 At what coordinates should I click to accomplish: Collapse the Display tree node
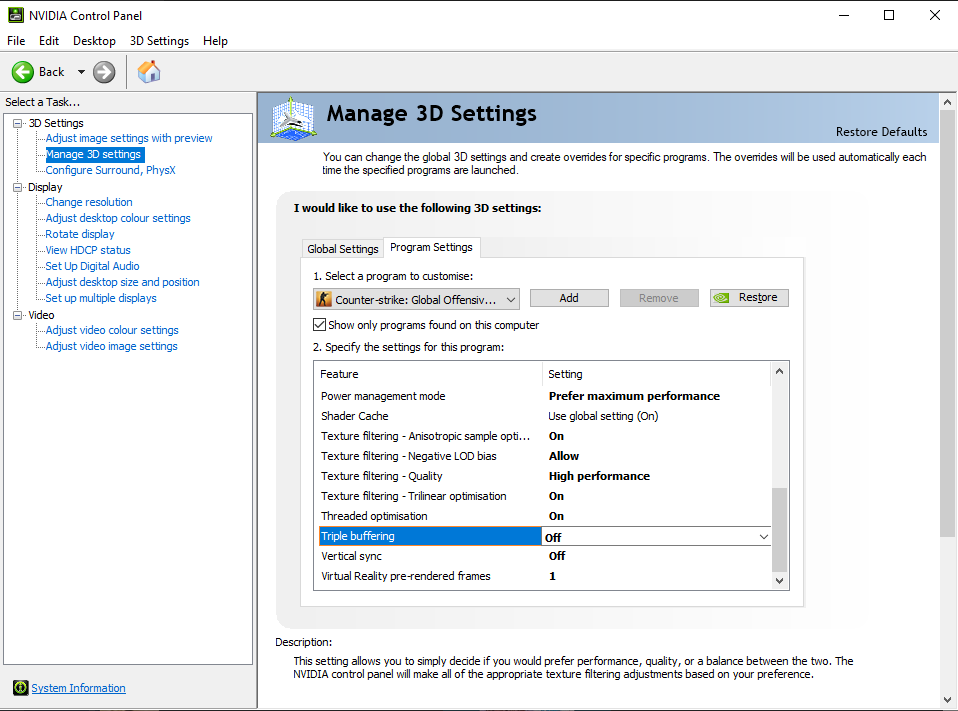[17, 187]
